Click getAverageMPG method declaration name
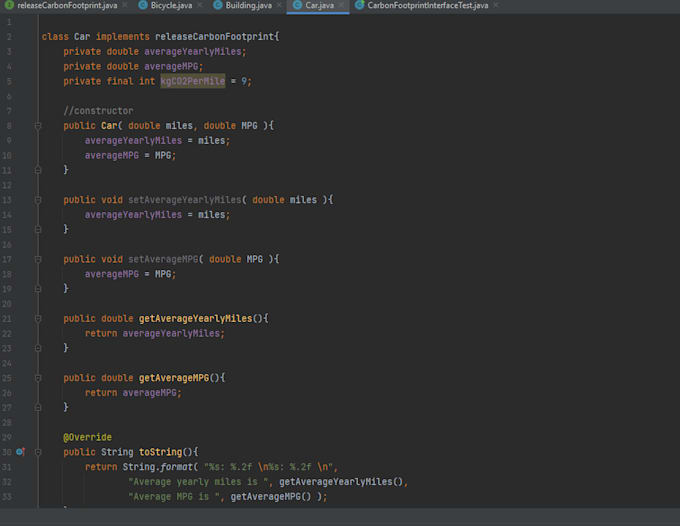The height and width of the screenshot is (526, 680). [174, 378]
